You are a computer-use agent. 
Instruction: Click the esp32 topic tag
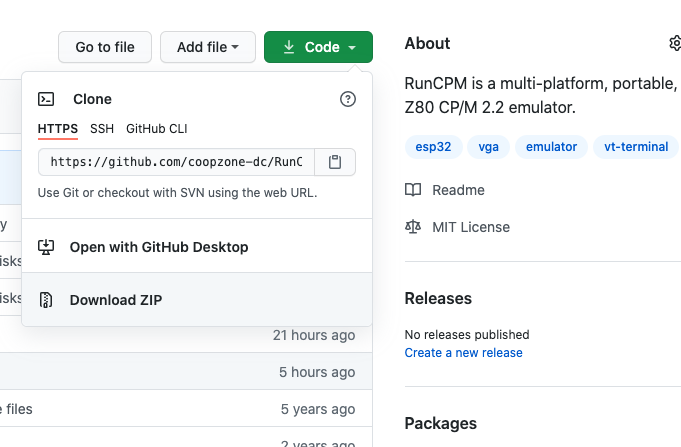pyautogui.click(x=433, y=147)
